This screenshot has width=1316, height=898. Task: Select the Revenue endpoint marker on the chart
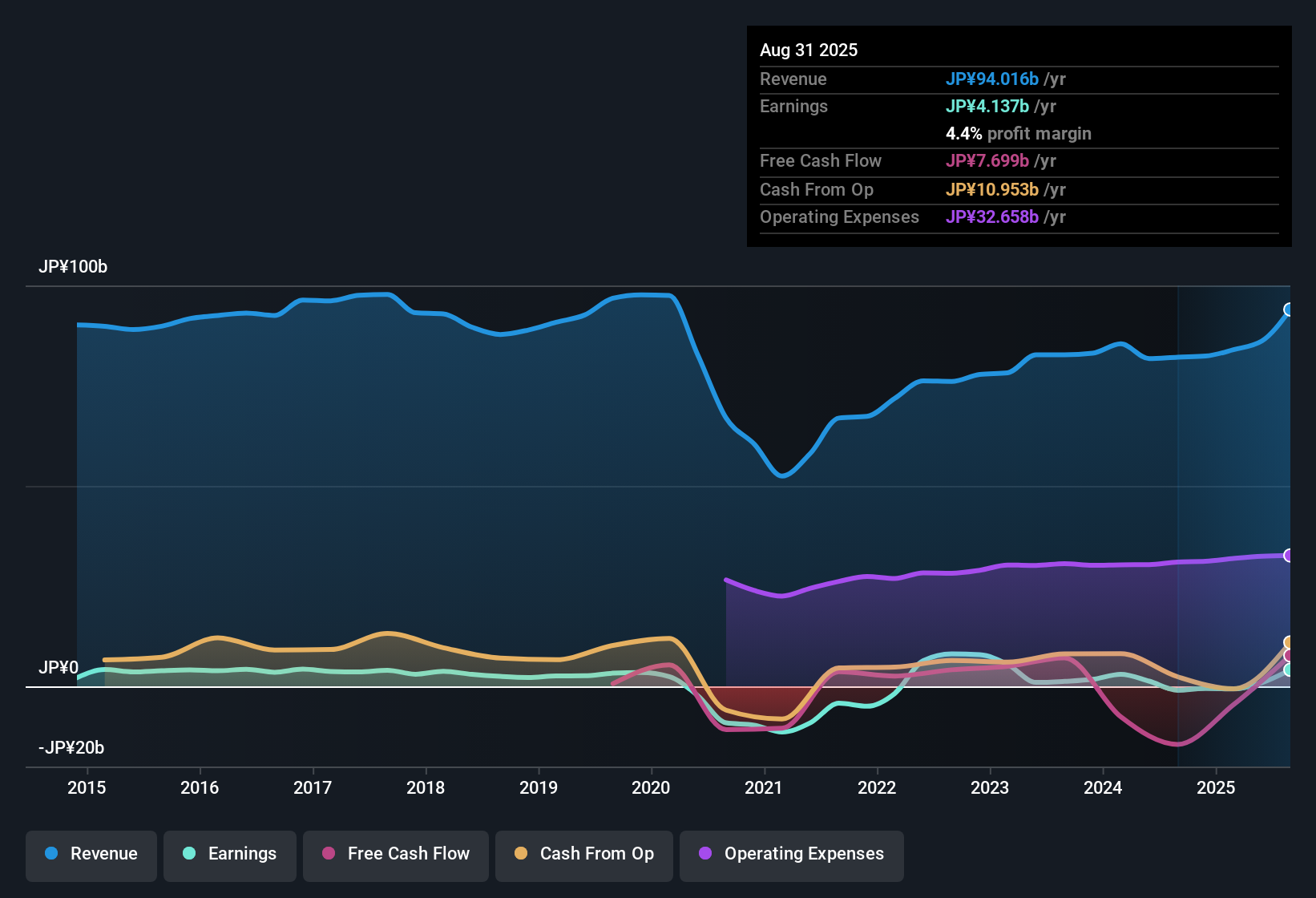point(1289,309)
